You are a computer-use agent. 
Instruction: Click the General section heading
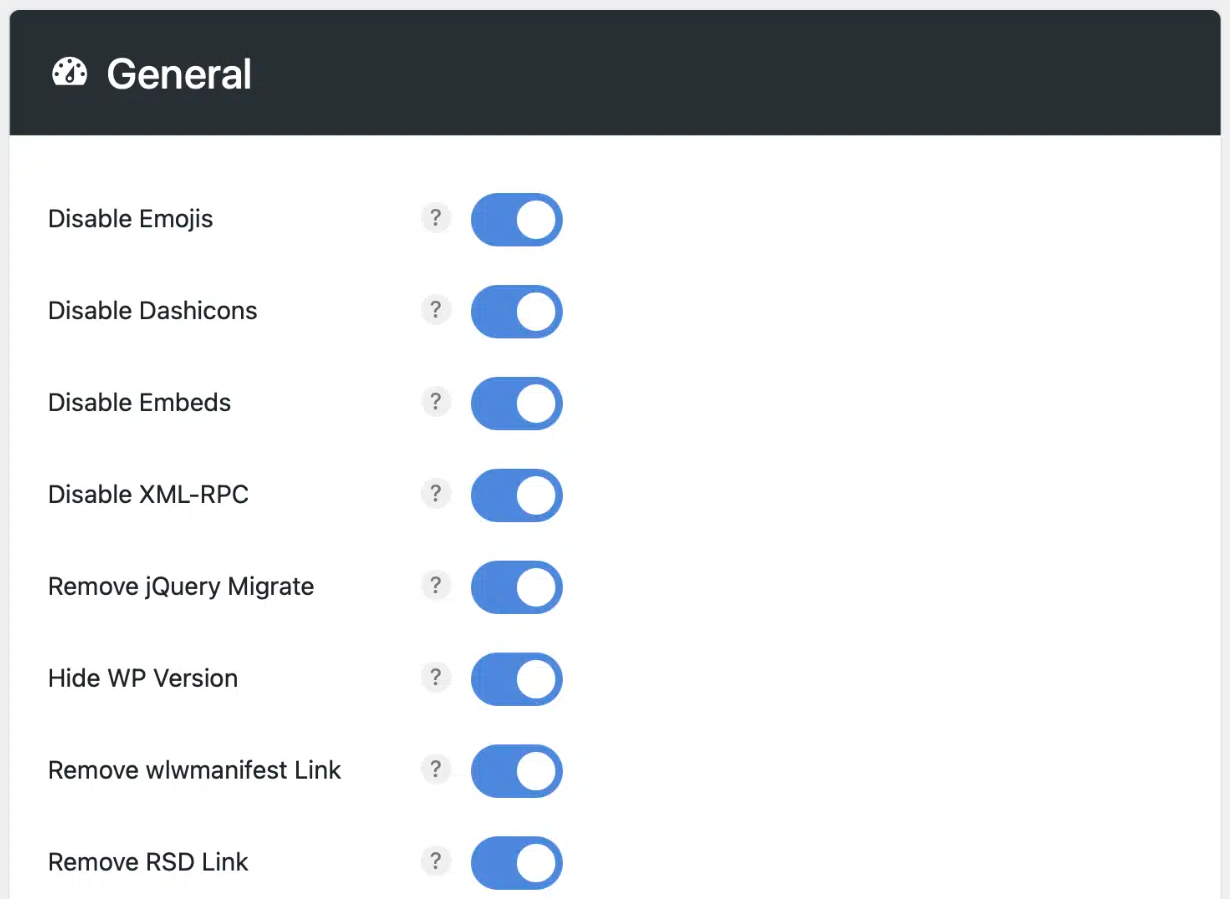tap(179, 74)
